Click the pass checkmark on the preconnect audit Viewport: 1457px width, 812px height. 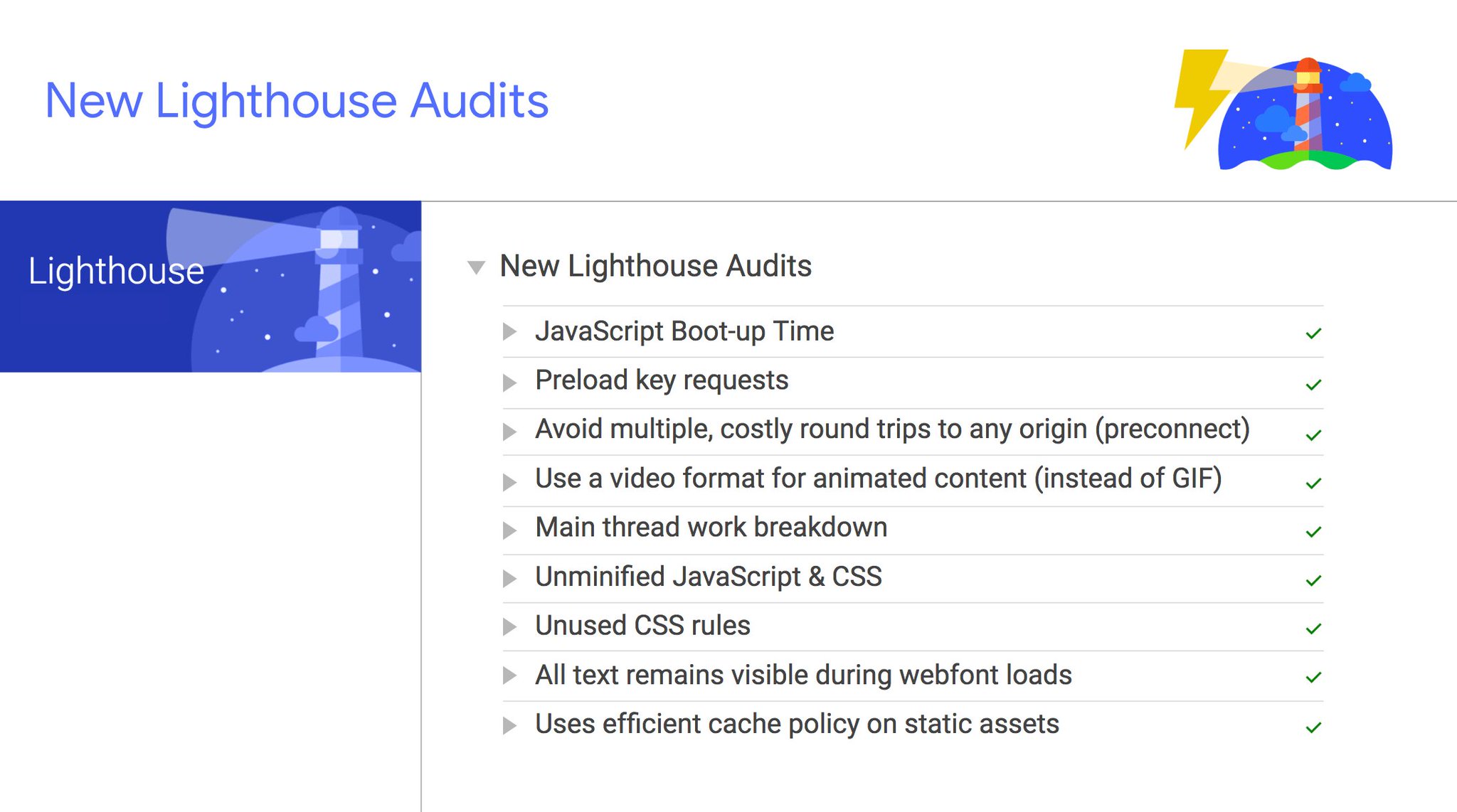1313,434
